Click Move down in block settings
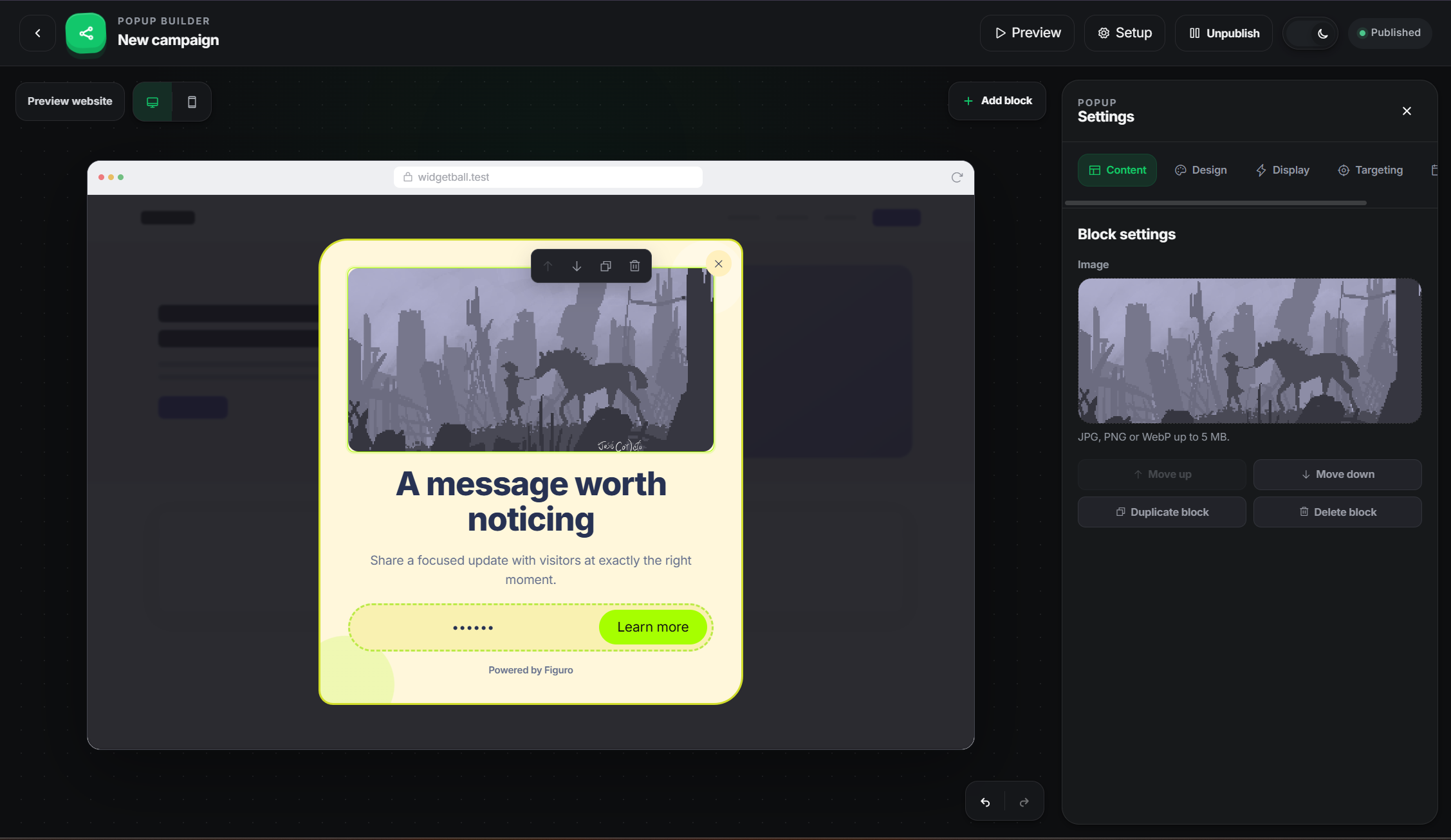Image resolution: width=1451 pixels, height=840 pixels. pos(1338,475)
